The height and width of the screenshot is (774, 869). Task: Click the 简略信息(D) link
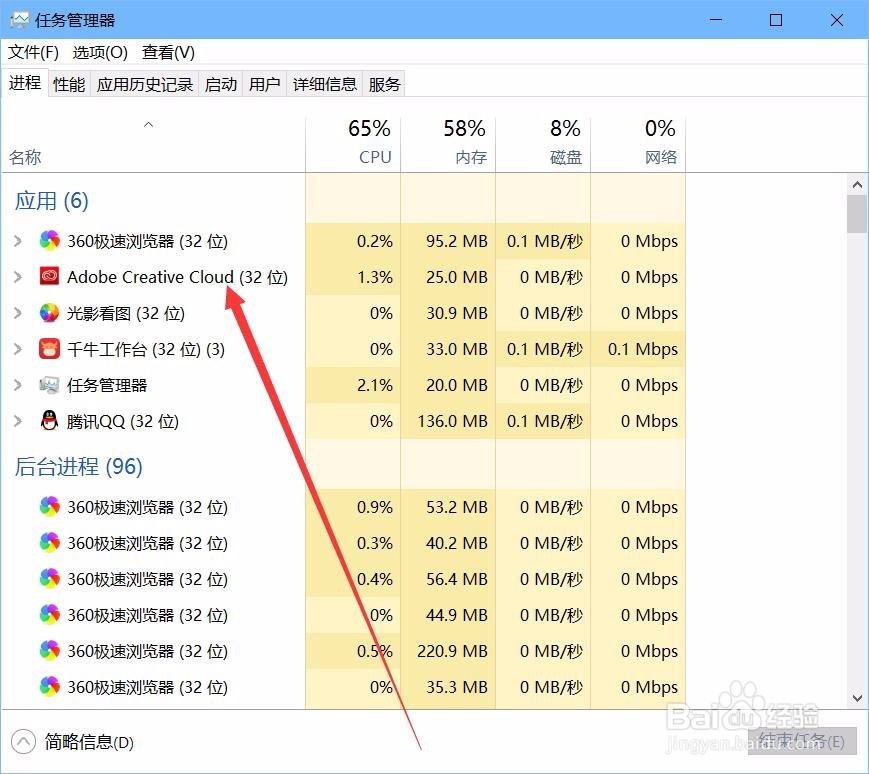89,742
